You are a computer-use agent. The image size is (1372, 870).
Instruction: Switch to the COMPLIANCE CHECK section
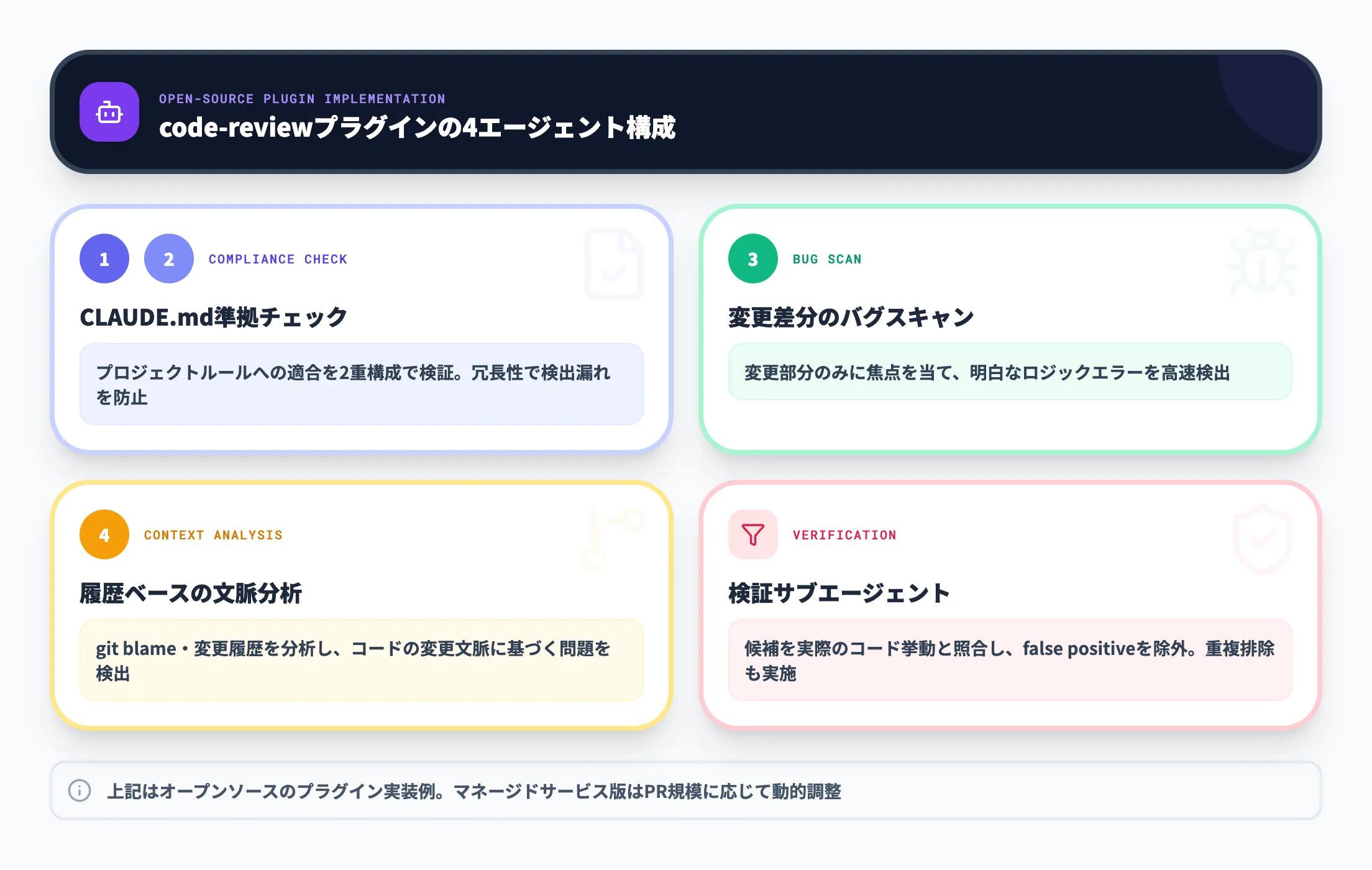tap(278, 259)
